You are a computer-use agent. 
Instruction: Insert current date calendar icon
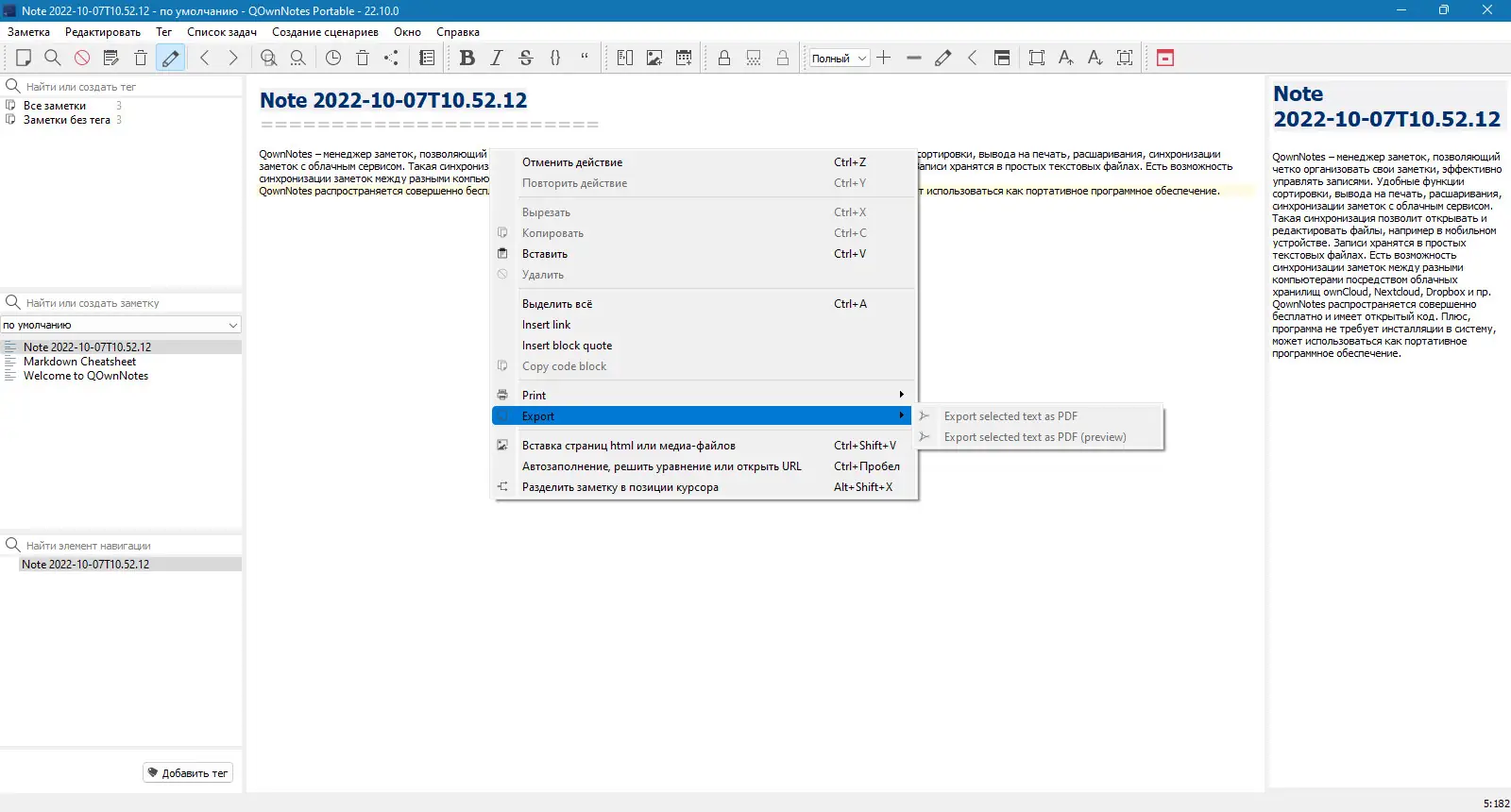[x=684, y=58]
